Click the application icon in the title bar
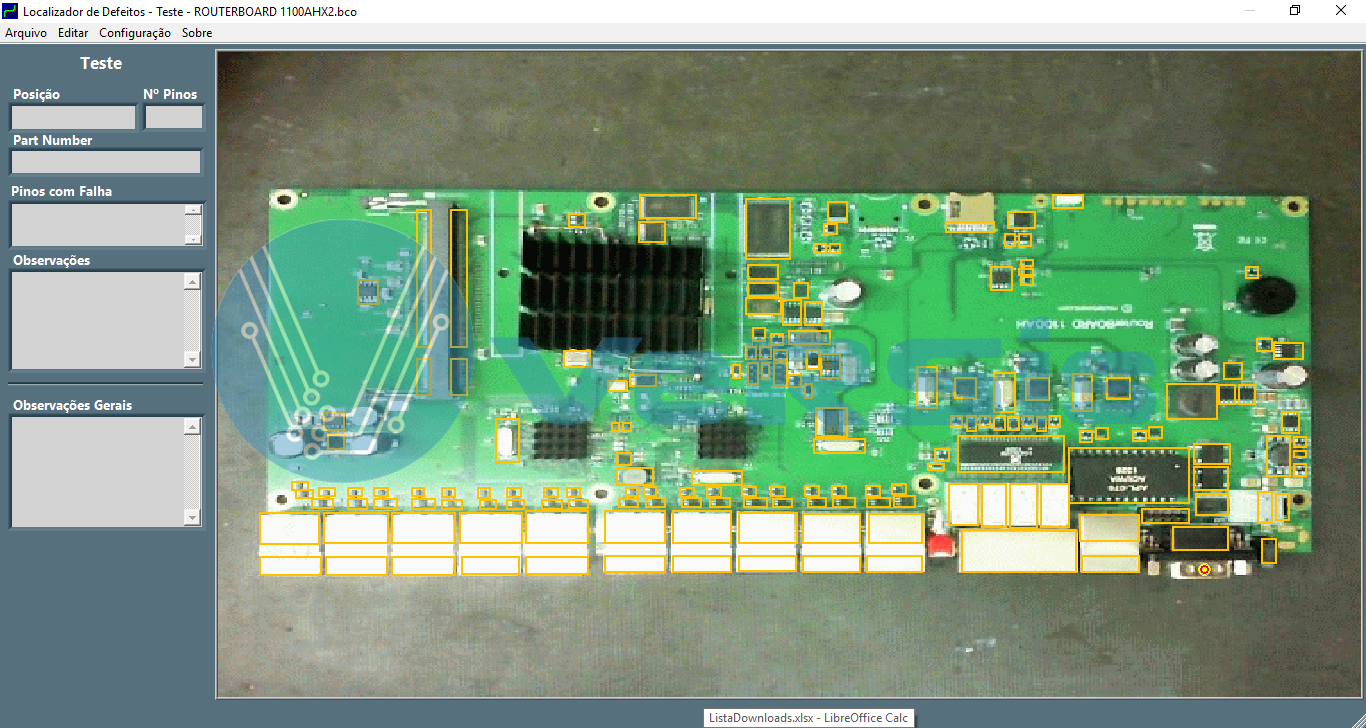The width and height of the screenshot is (1366, 728). (x=11, y=11)
